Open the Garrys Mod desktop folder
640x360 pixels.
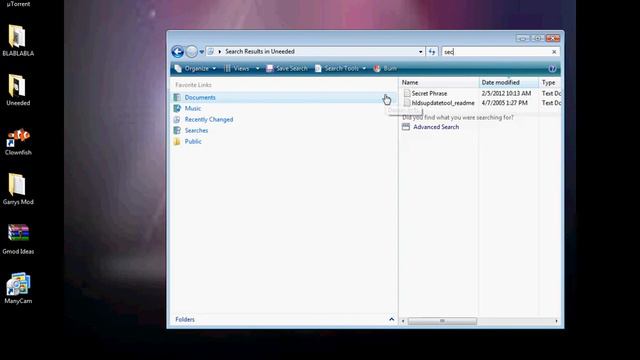click(17, 184)
